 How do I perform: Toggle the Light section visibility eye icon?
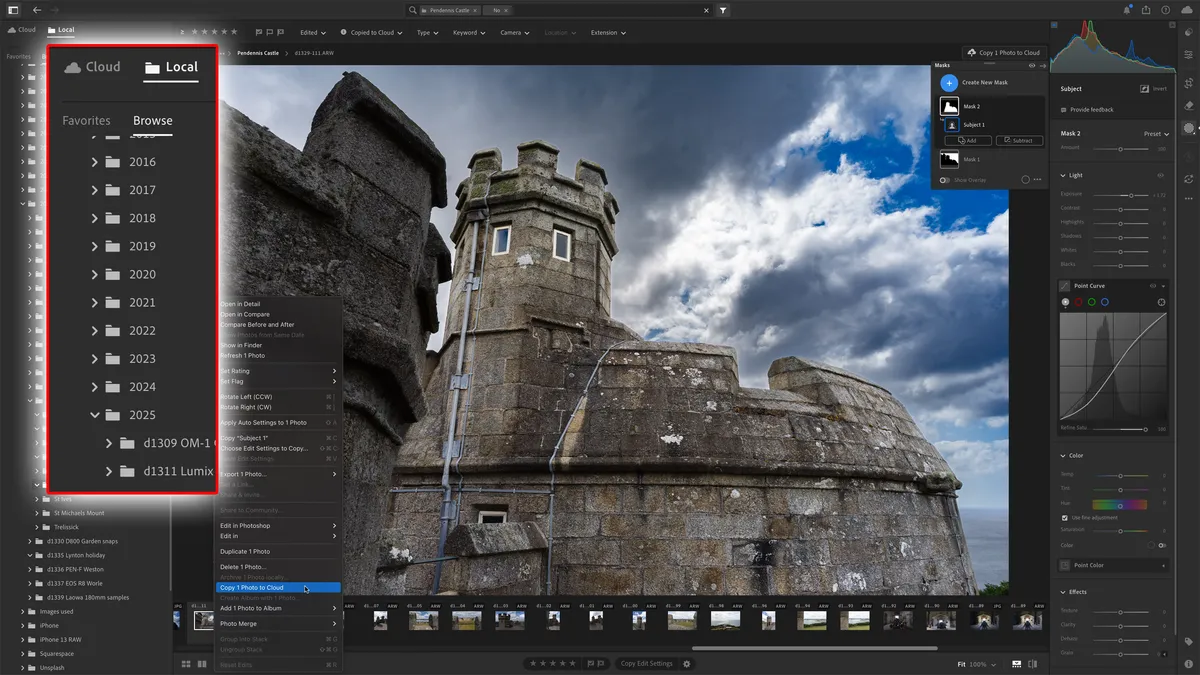tap(1160, 175)
